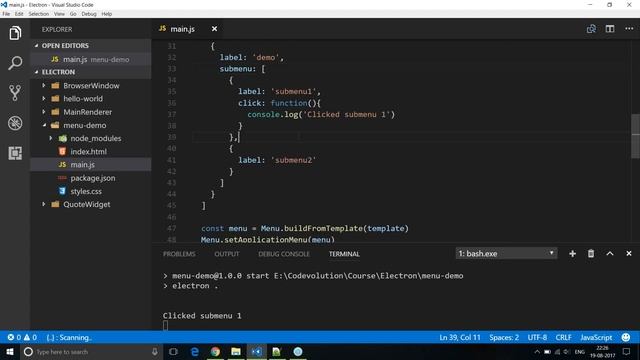The height and width of the screenshot is (360, 640).
Task: Open the Go menu
Action: (x=73, y=14)
